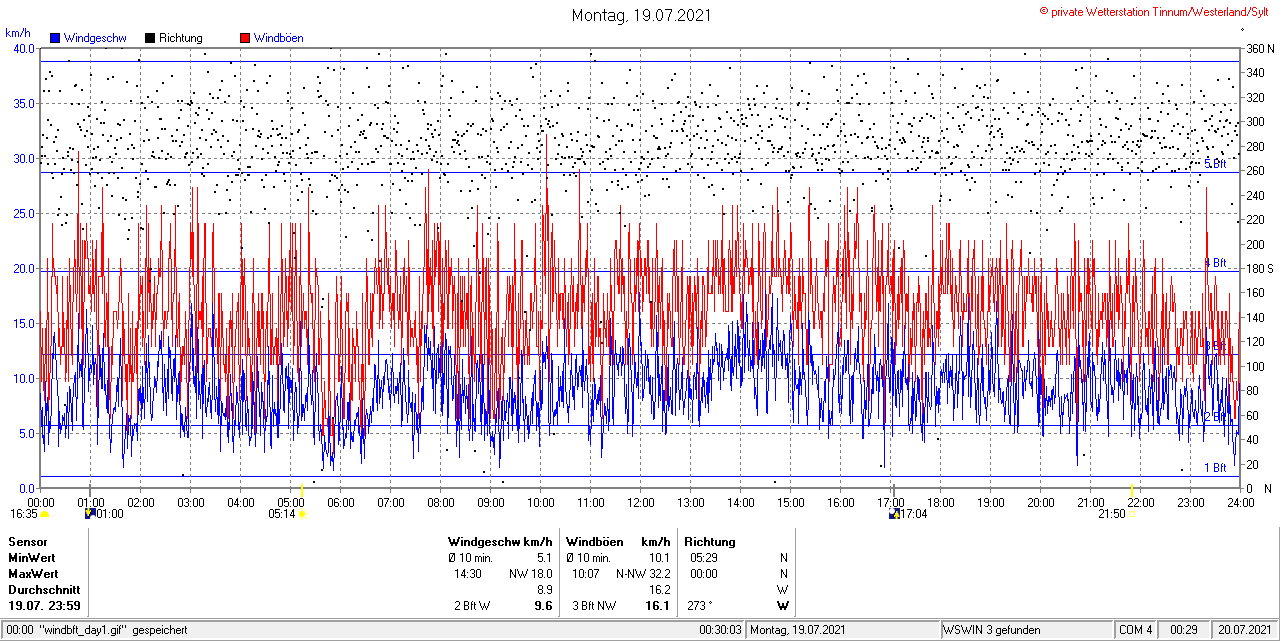The height and width of the screenshot is (641, 1280).
Task: Click the max gust value N-NW 32.2
Action: point(643,574)
